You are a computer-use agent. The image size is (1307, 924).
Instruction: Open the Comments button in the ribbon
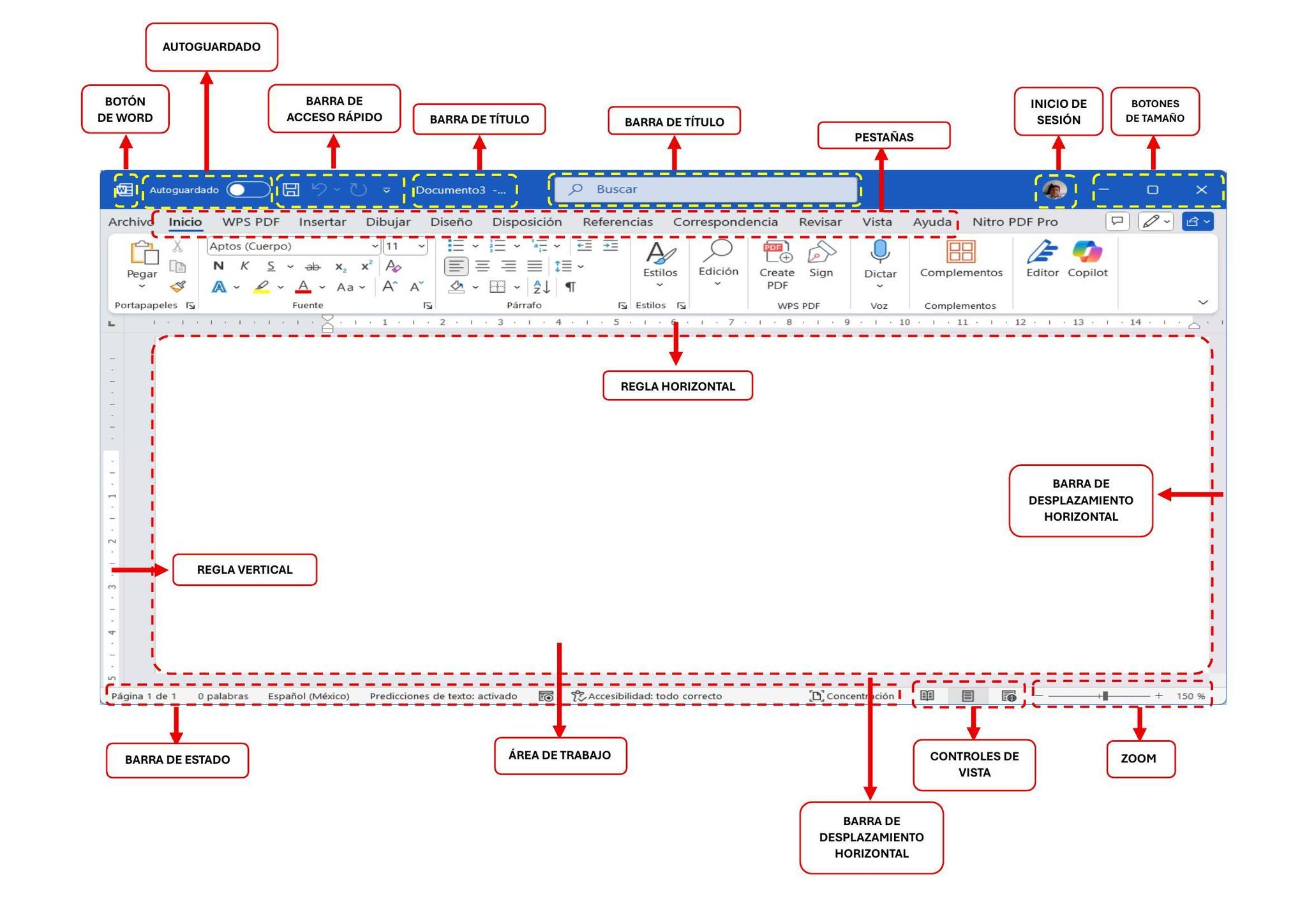[x=1117, y=221]
